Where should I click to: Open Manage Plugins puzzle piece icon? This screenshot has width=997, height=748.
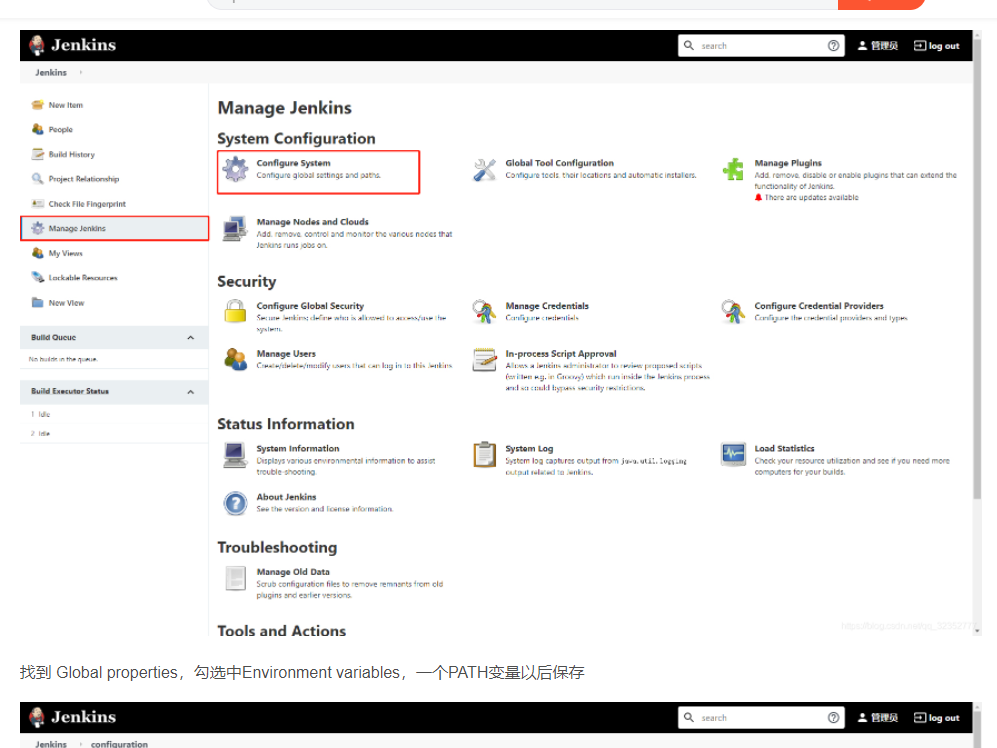point(734,169)
